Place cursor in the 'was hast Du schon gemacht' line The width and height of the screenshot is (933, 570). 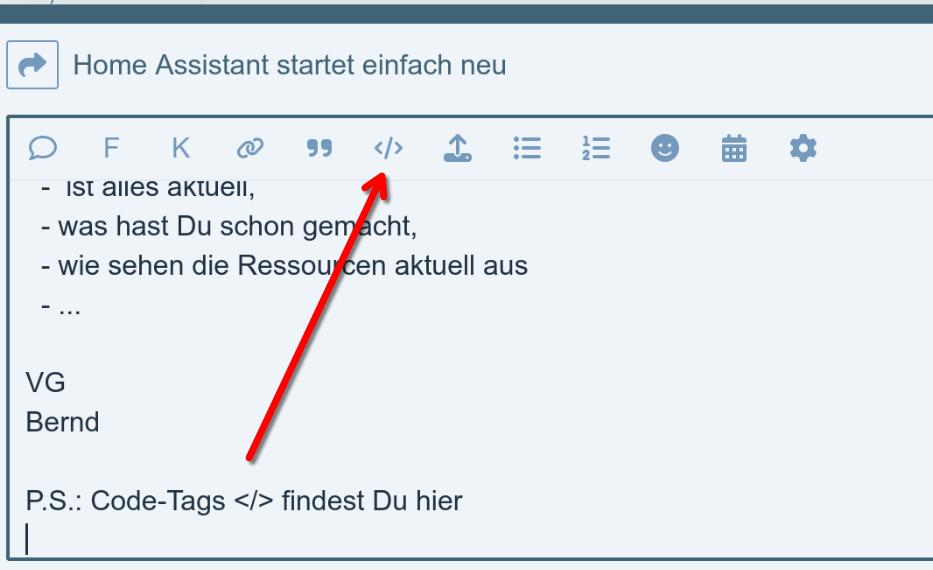[x=229, y=227]
